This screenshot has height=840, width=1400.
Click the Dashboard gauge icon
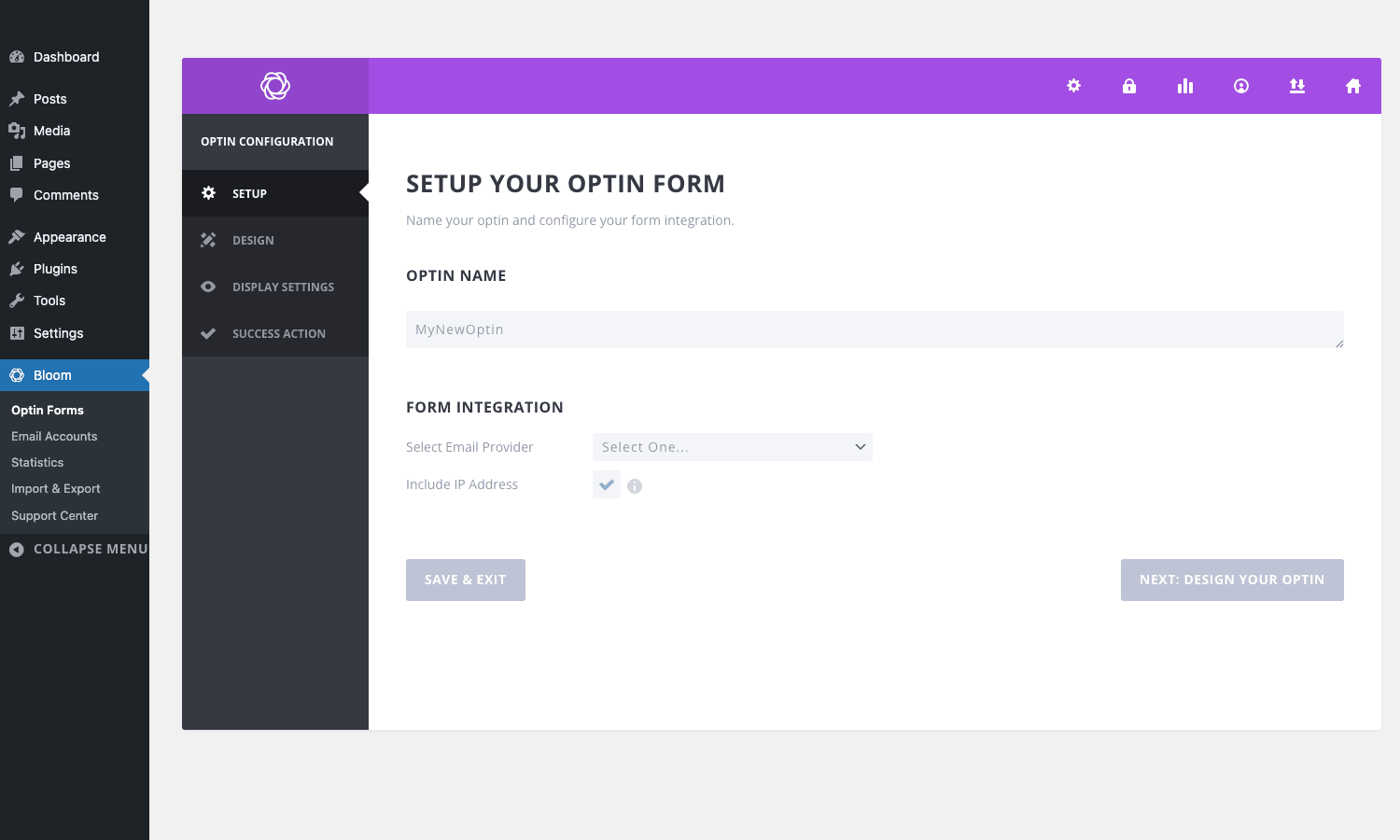point(17,57)
